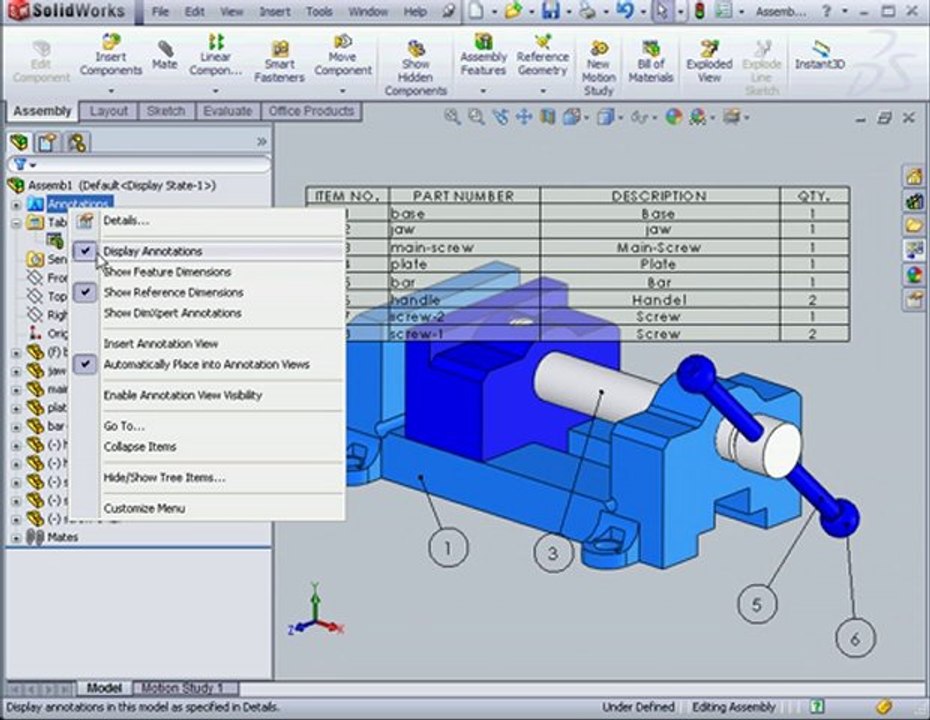Click the Exploded View tool

click(709, 62)
